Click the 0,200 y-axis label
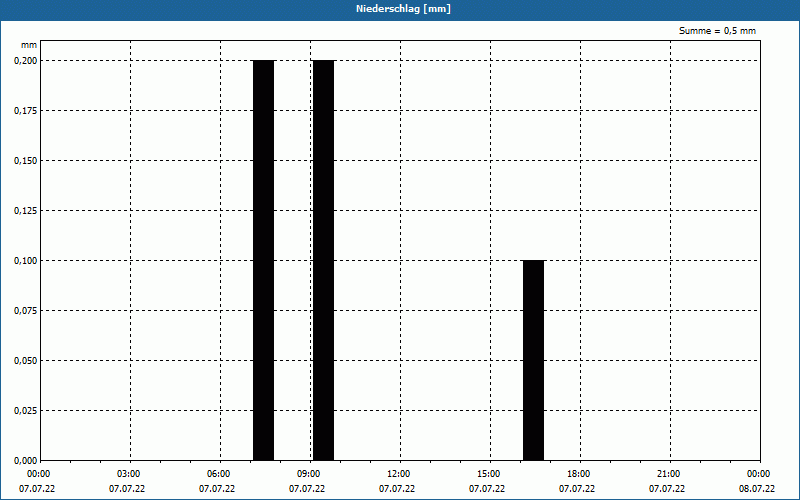Screen dimensions: 800x500 coord(26,61)
